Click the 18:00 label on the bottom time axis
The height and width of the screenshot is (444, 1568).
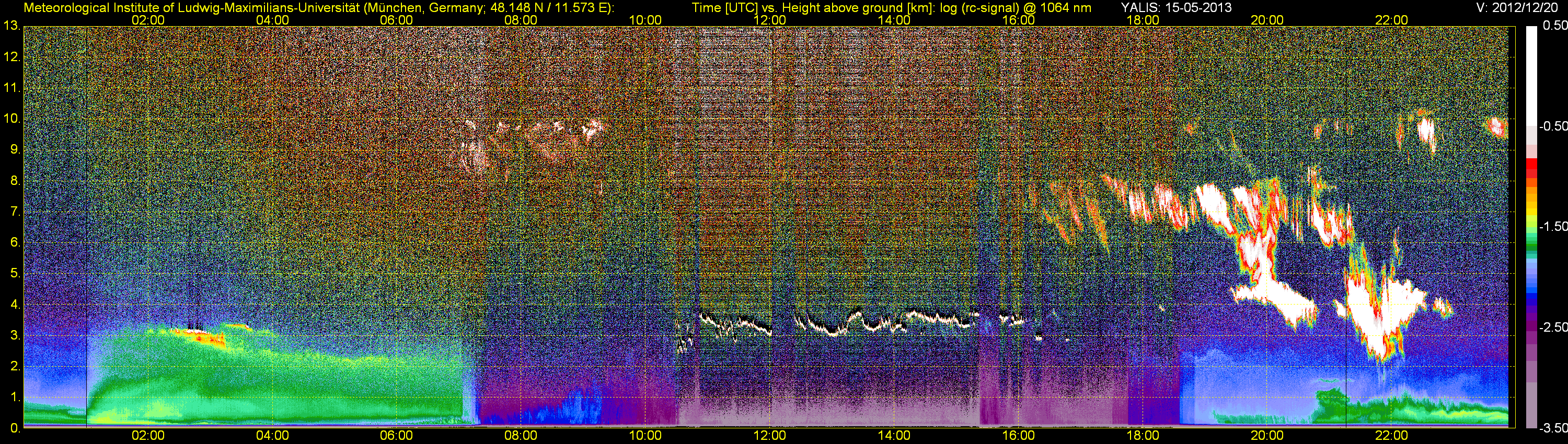tap(1143, 436)
